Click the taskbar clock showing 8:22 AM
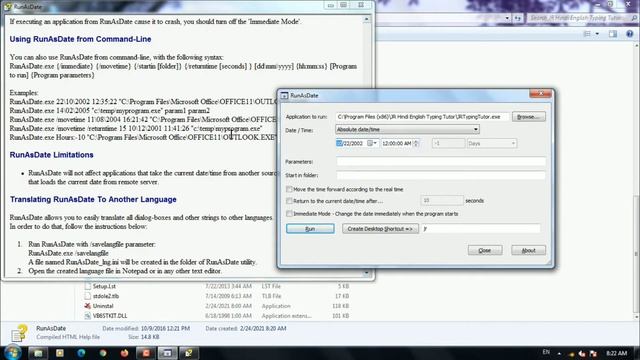640x360 pixels. click(x=616, y=353)
